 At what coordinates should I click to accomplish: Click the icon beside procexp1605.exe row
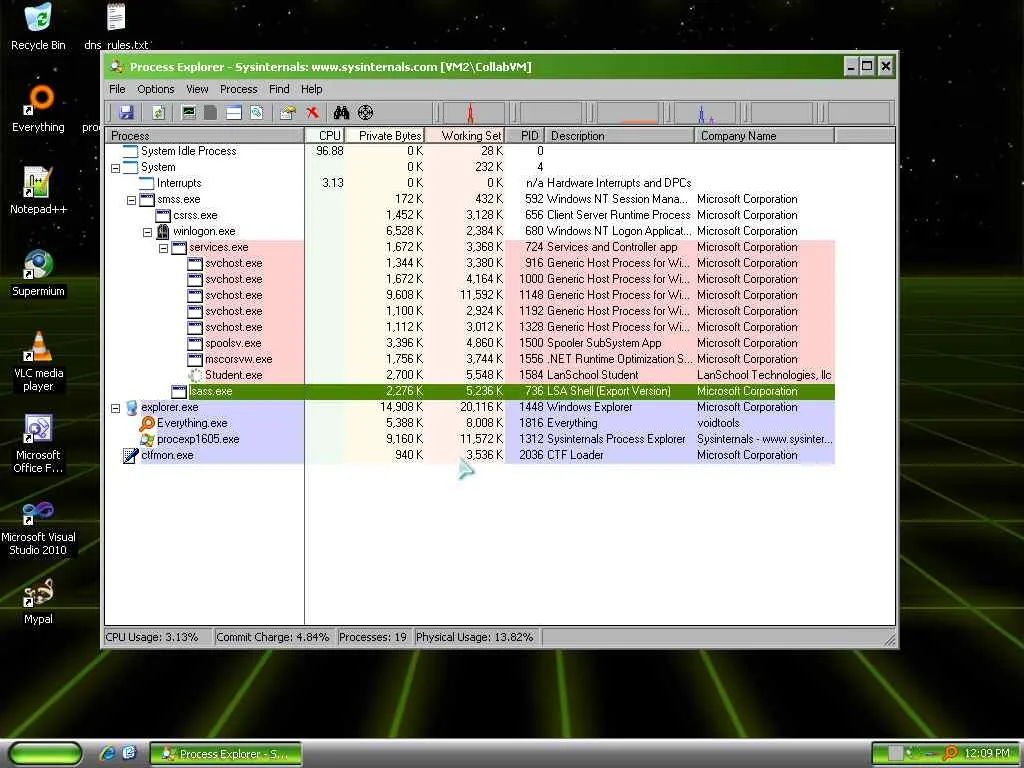[x=147, y=440]
